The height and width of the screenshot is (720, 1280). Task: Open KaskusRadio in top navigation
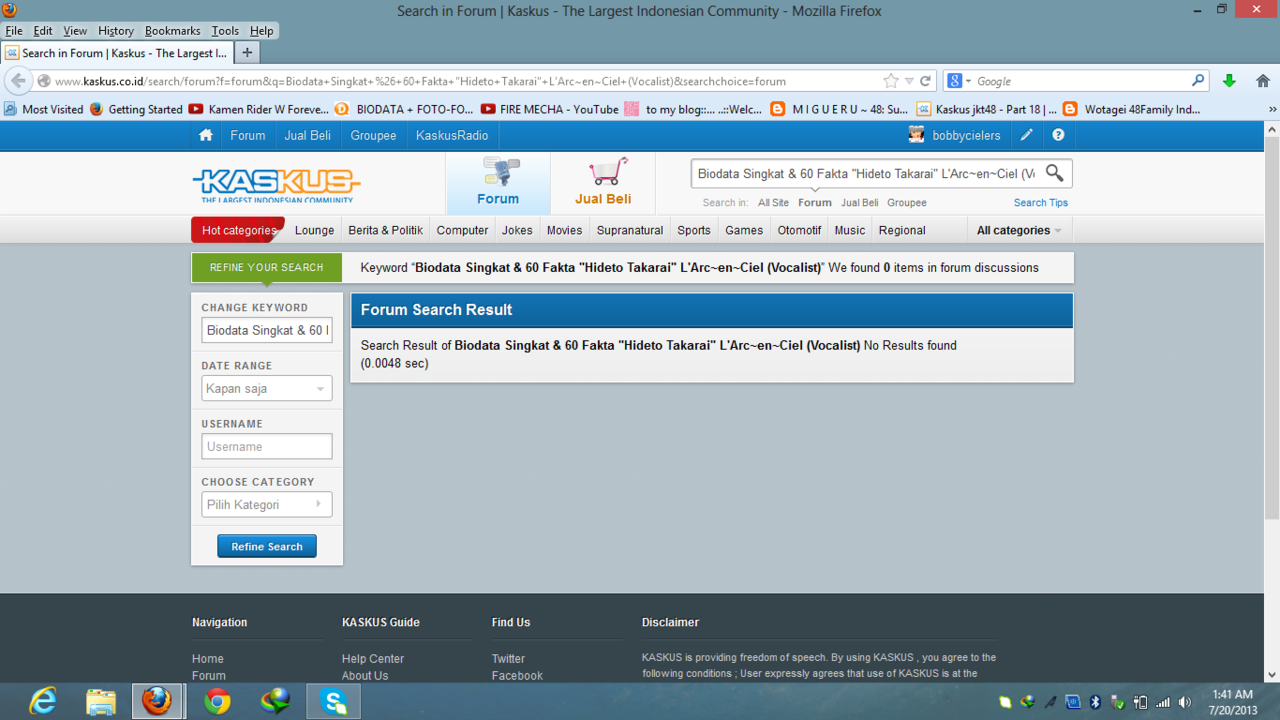click(452, 135)
